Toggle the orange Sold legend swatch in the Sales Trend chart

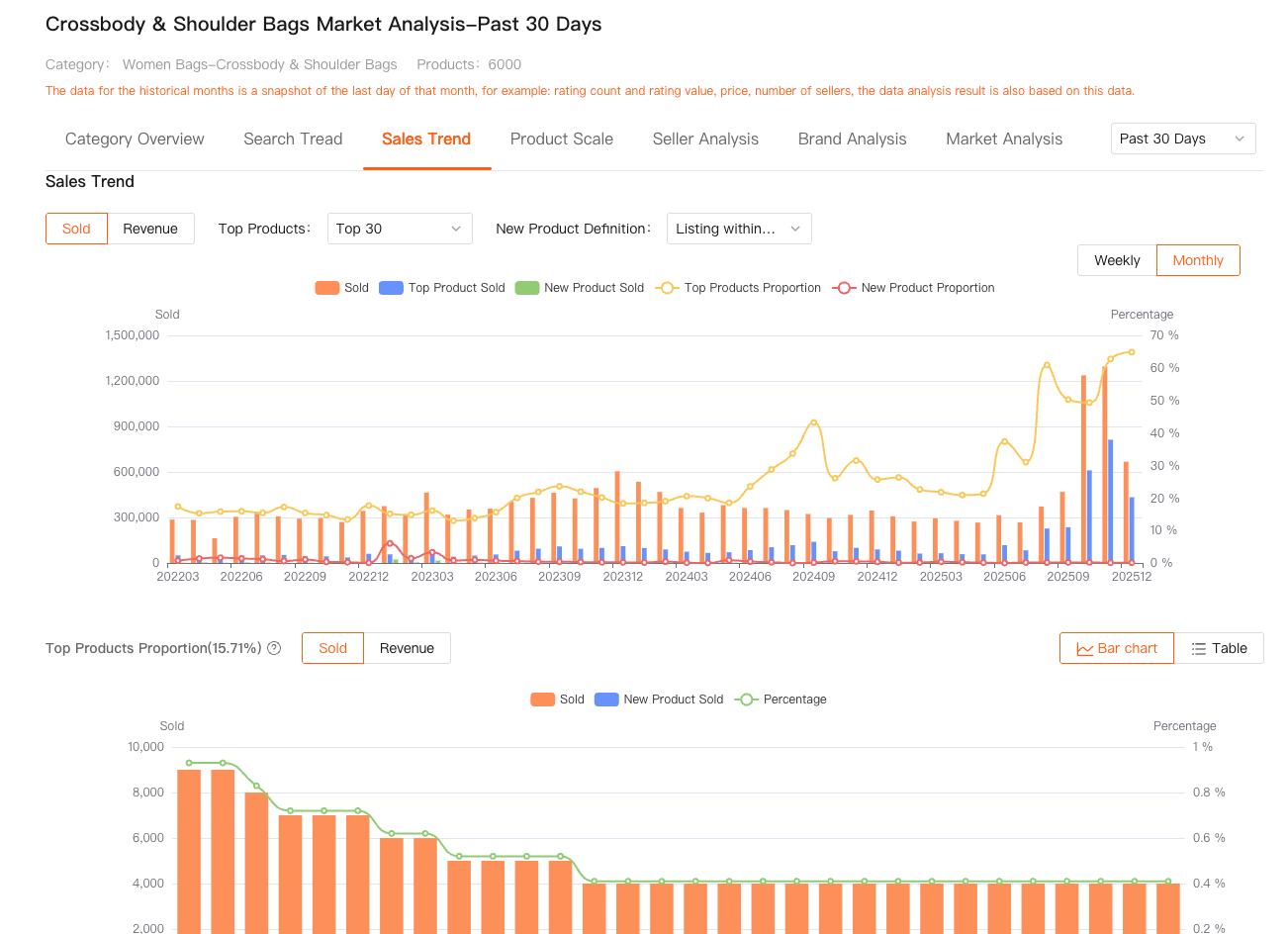point(327,288)
